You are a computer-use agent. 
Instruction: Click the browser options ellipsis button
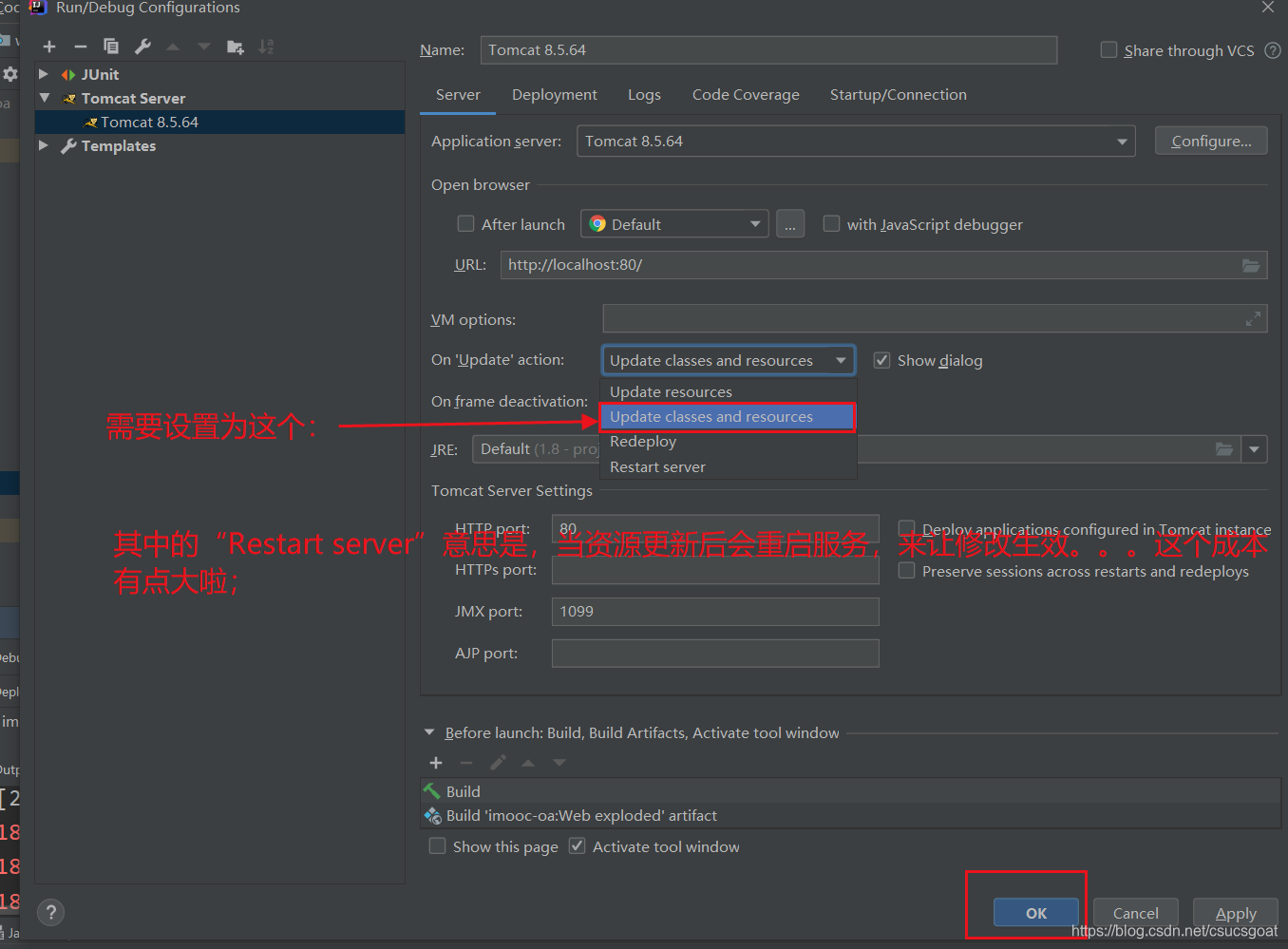click(x=790, y=224)
